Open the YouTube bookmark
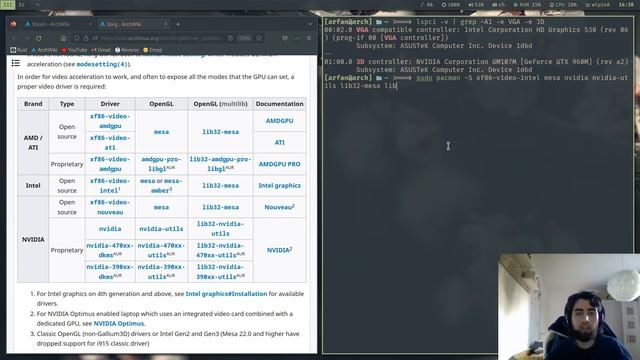The height and width of the screenshot is (360, 640). (x=74, y=50)
